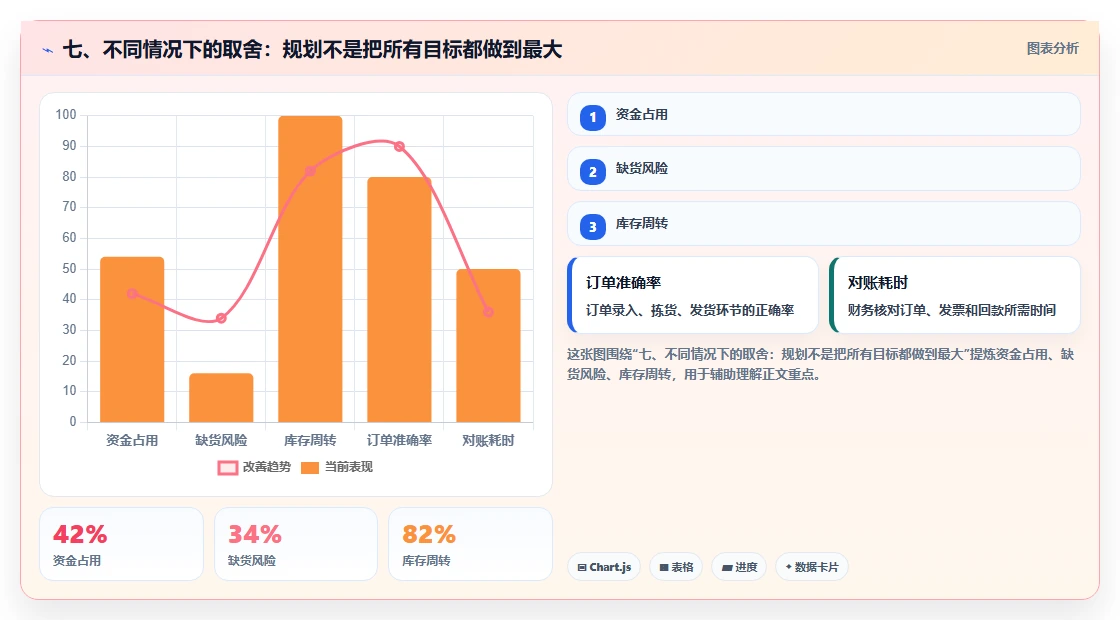Click the x-axis label 订单准确率
This screenshot has height=620, width=1120.
tap(399, 441)
